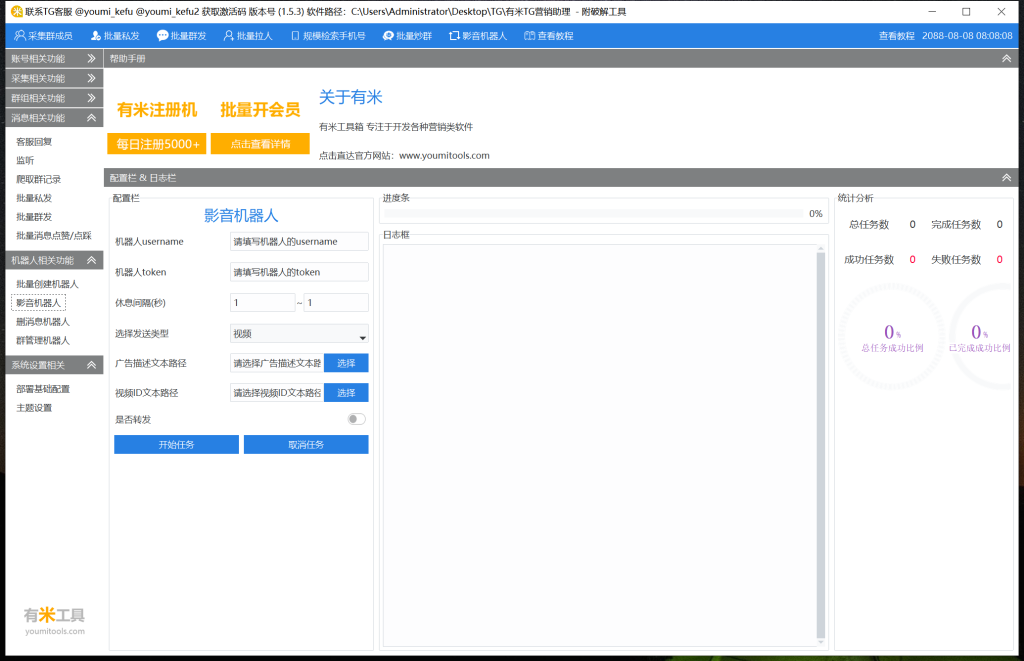Click the 成功任务数 value
The height and width of the screenshot is (661, 1024).
click(912, 260)
